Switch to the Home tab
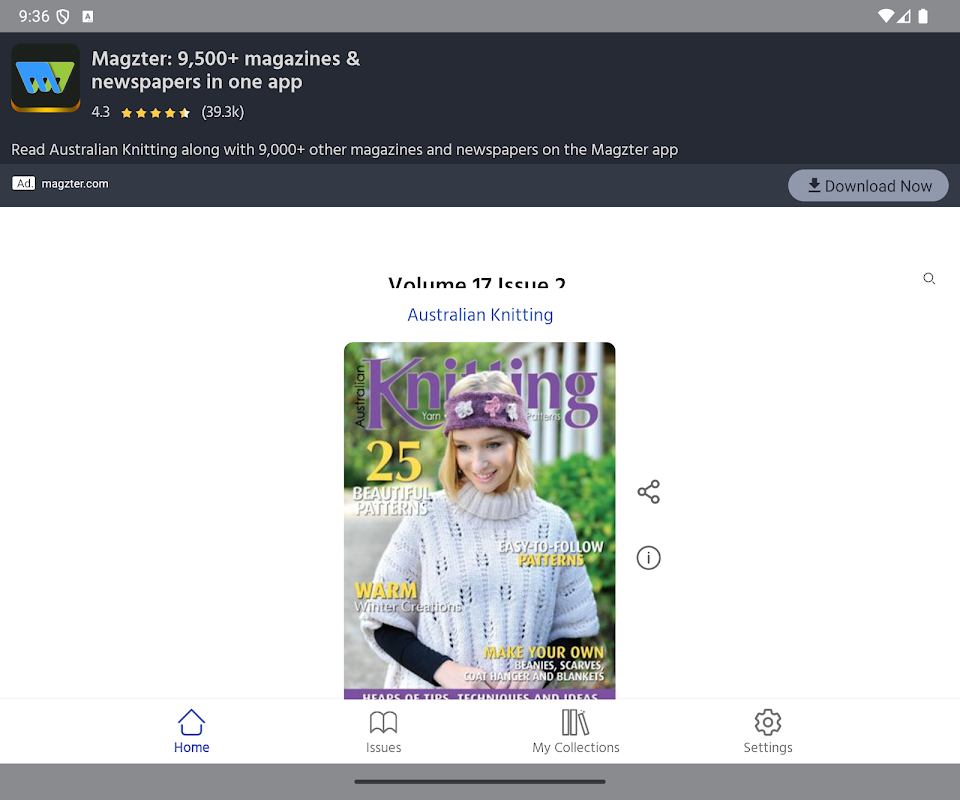Viewport: 960px width, 800px height. tap(192, 731)
